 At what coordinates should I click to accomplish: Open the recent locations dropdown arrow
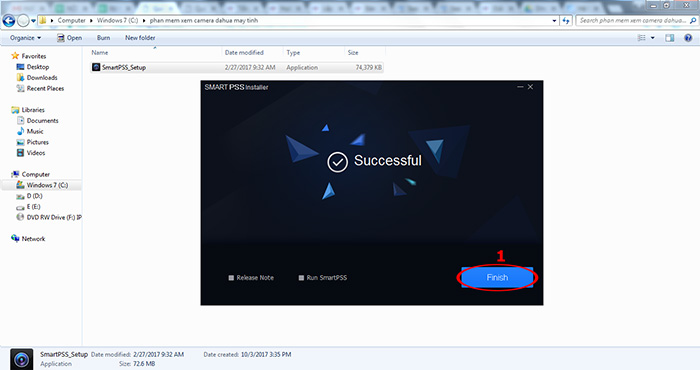tap(33, 21)
